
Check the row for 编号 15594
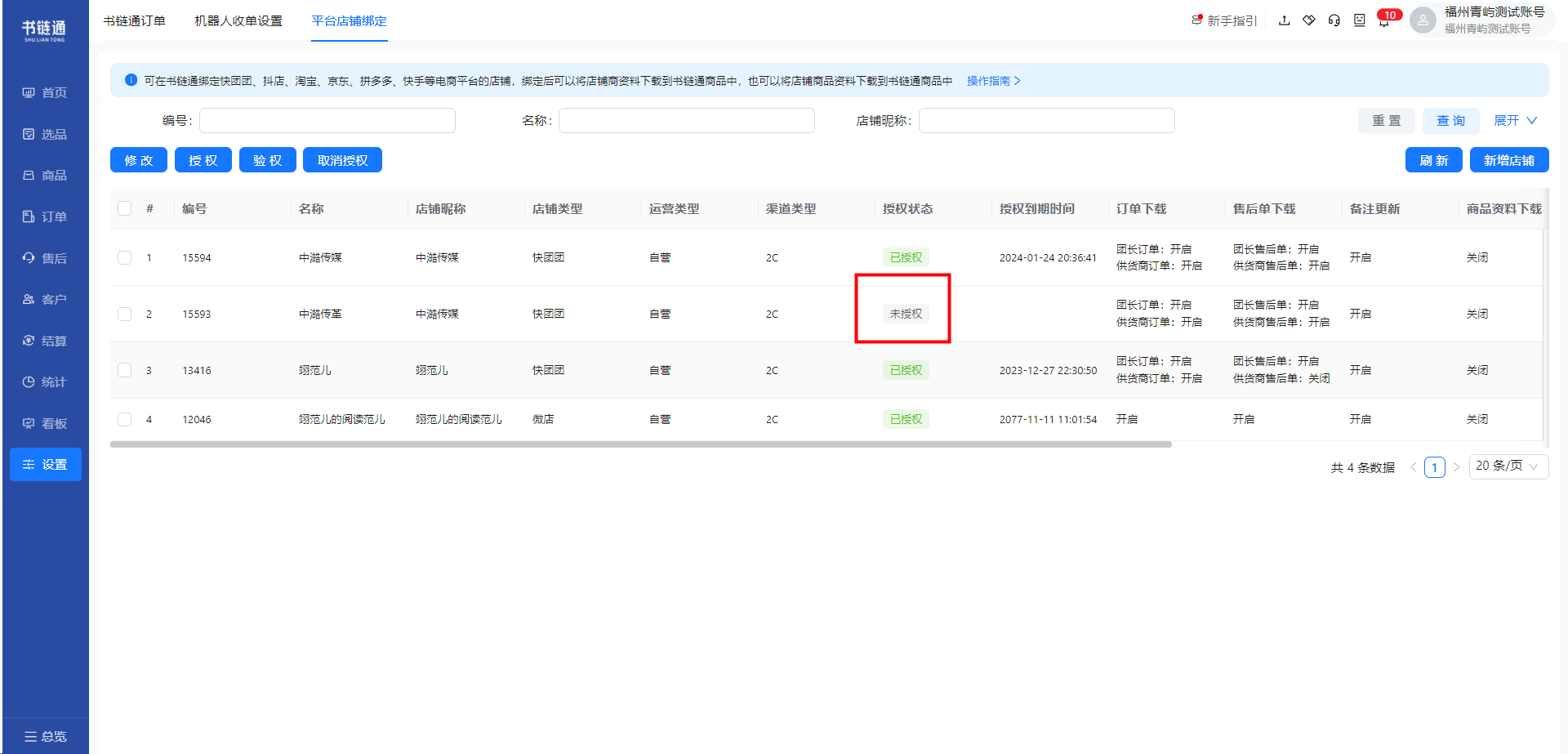[x=124, y=257]
